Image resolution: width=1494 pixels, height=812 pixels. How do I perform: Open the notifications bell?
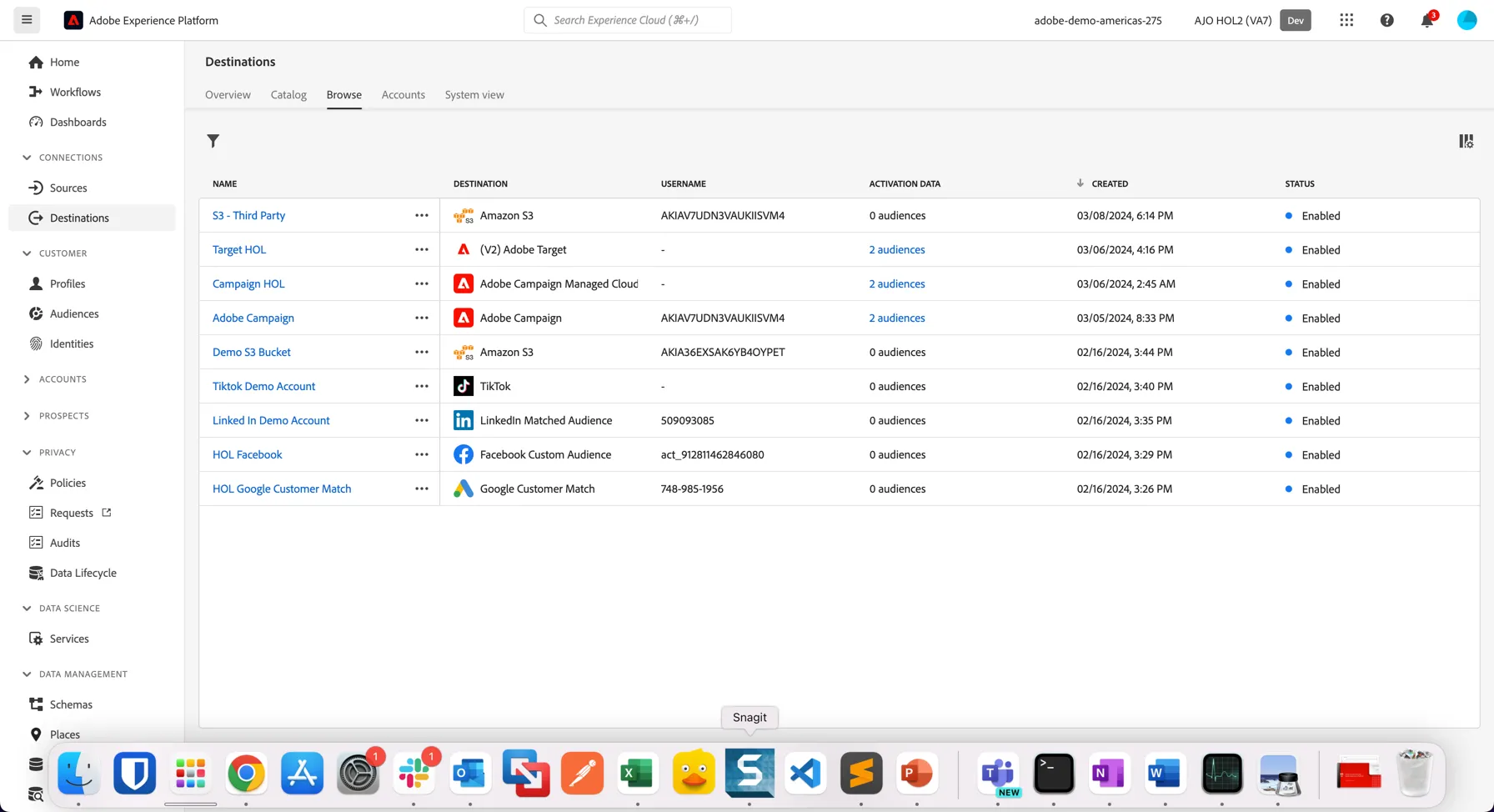[1427, 20]
